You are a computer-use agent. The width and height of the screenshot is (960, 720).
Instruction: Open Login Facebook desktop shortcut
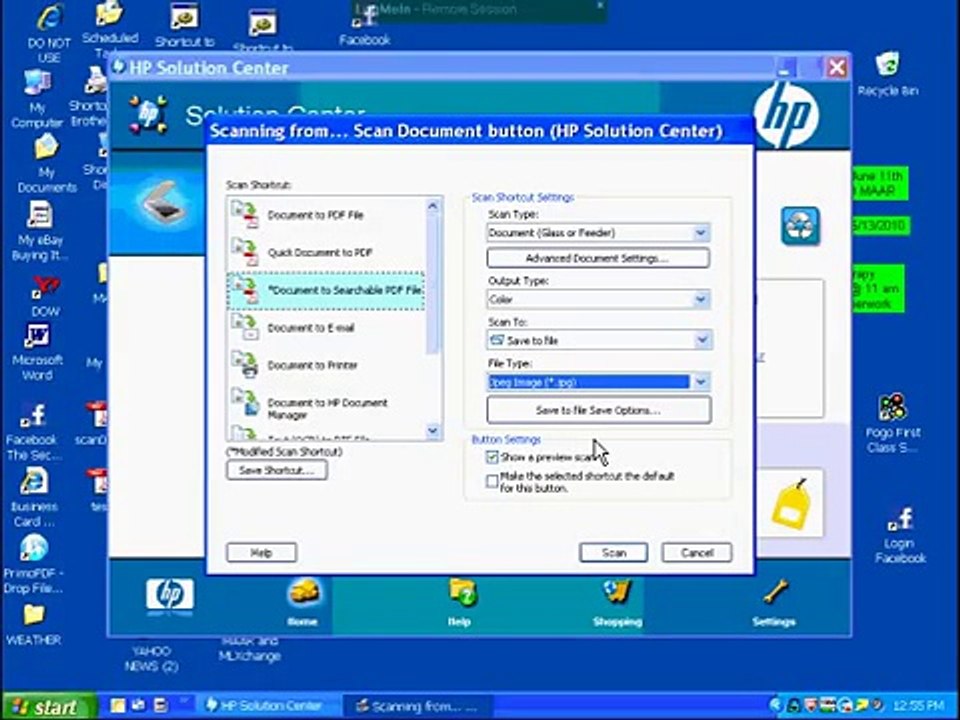[x=900, y=536]
